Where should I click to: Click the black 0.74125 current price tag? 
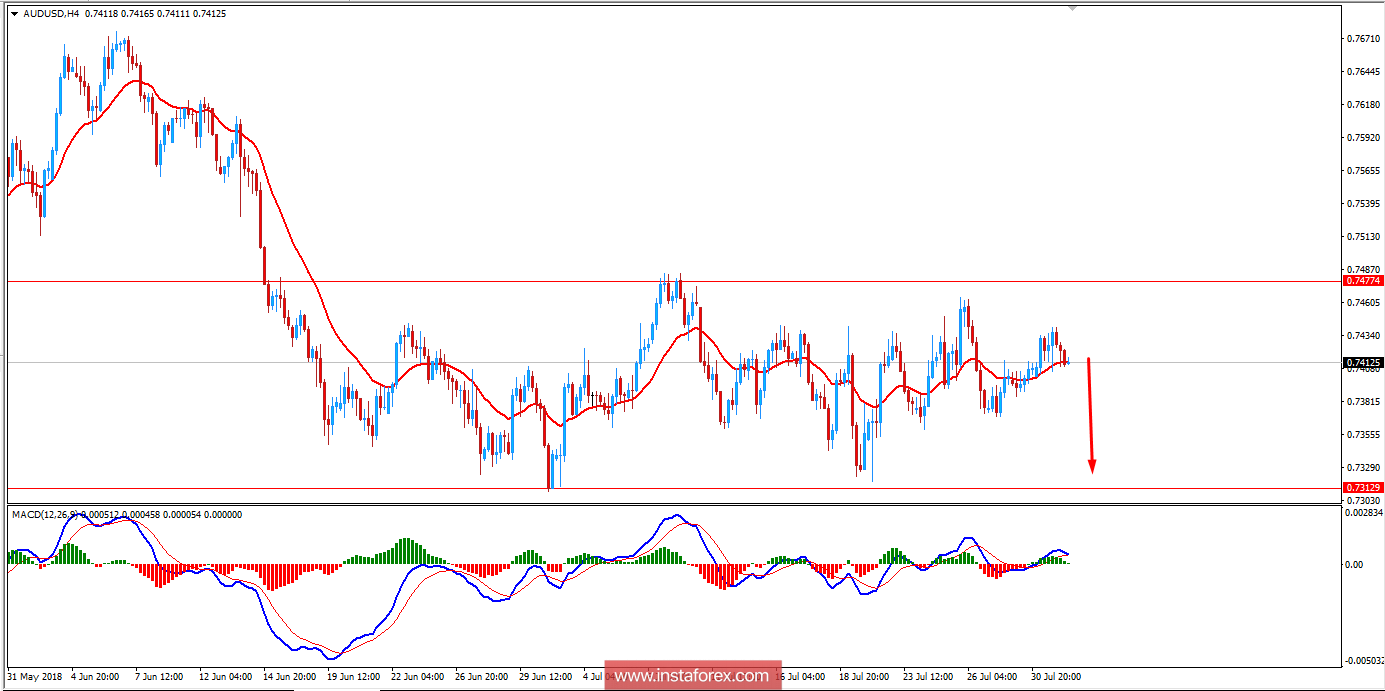pos(1362,362)
